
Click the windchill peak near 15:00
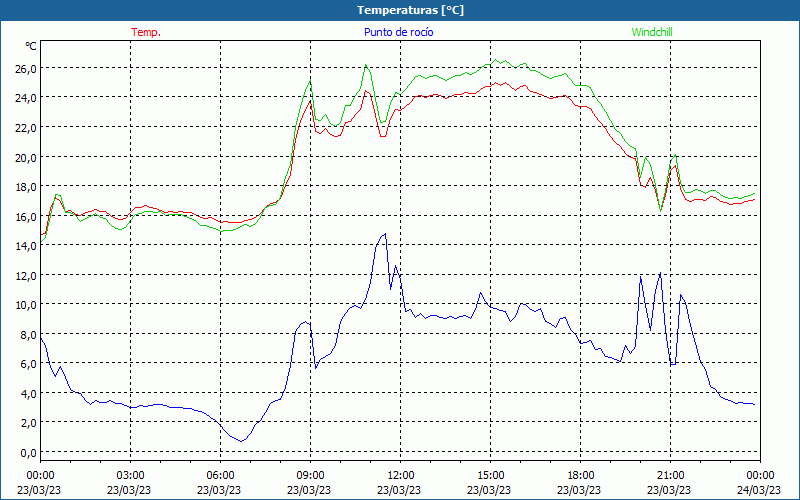point(494,60)
